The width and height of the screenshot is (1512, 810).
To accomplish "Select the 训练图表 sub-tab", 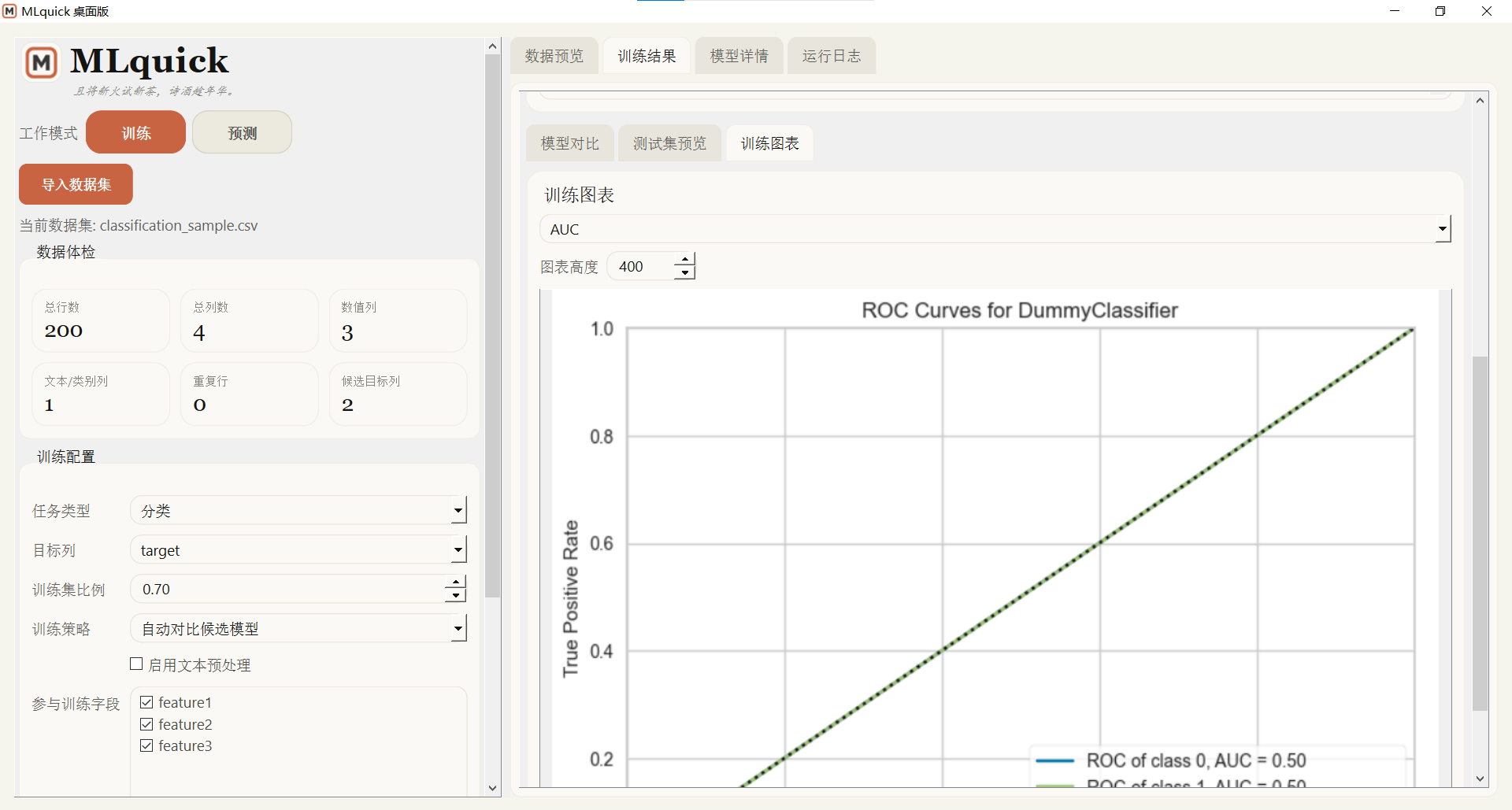I will [x=770, y=143].
